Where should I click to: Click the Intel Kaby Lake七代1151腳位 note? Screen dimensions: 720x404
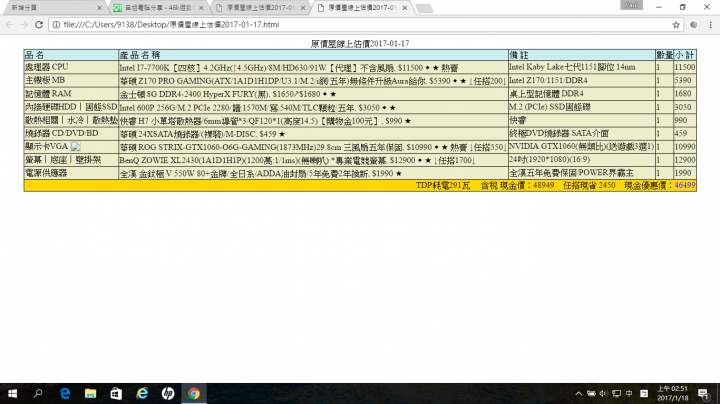pos(572,67)
